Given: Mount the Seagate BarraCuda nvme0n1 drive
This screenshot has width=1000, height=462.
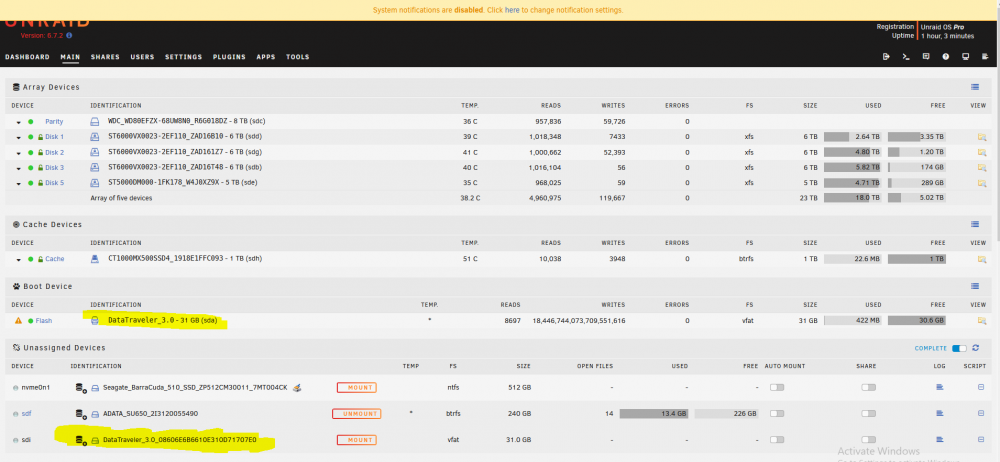Looking at the screenshot, I should coord(357,387).
